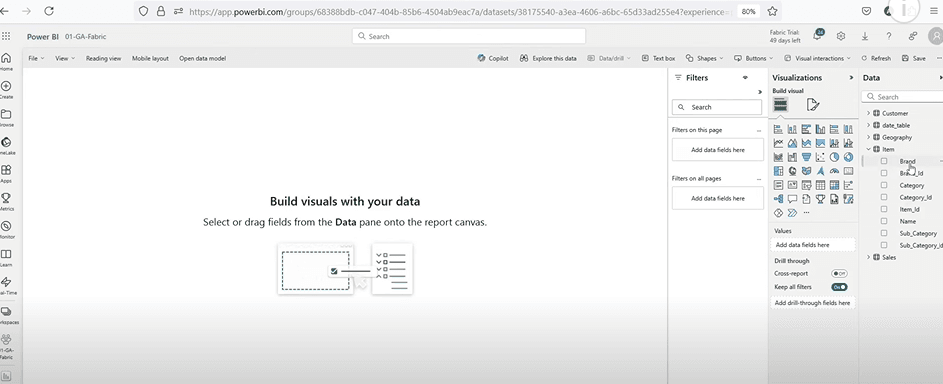Viewport: 943px width, 384px height.
Task: Expand the Sales table
Action: coord(868,257)
